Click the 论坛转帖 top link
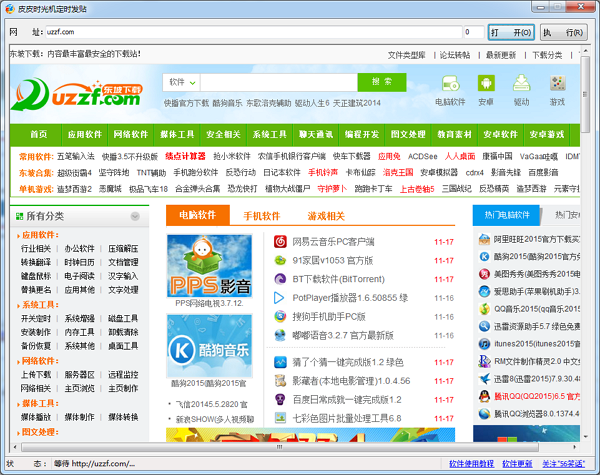Viewport: 600px width, 475px height. 455,55
